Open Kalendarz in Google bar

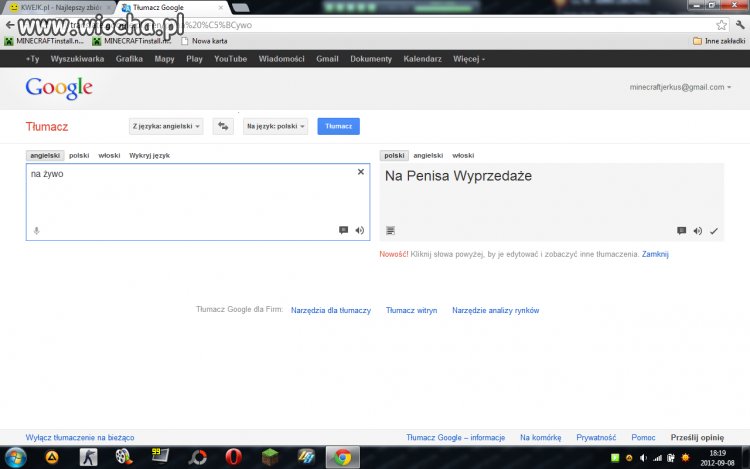[422, 59]
